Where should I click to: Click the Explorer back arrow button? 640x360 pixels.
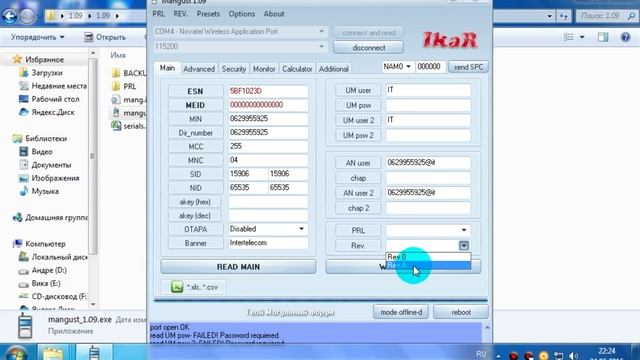9,16
